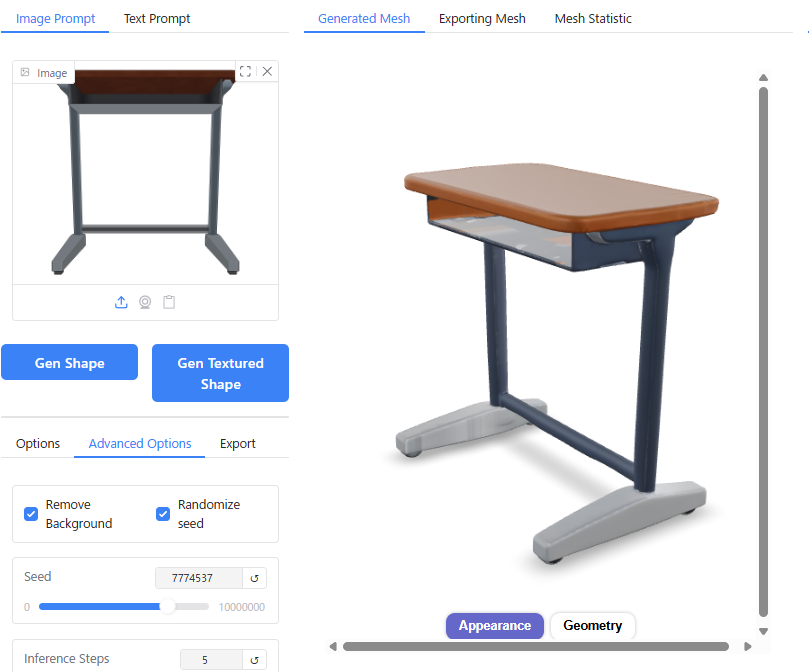Select the Appearance view button
The image size is (809, 672).
[495, 626]
